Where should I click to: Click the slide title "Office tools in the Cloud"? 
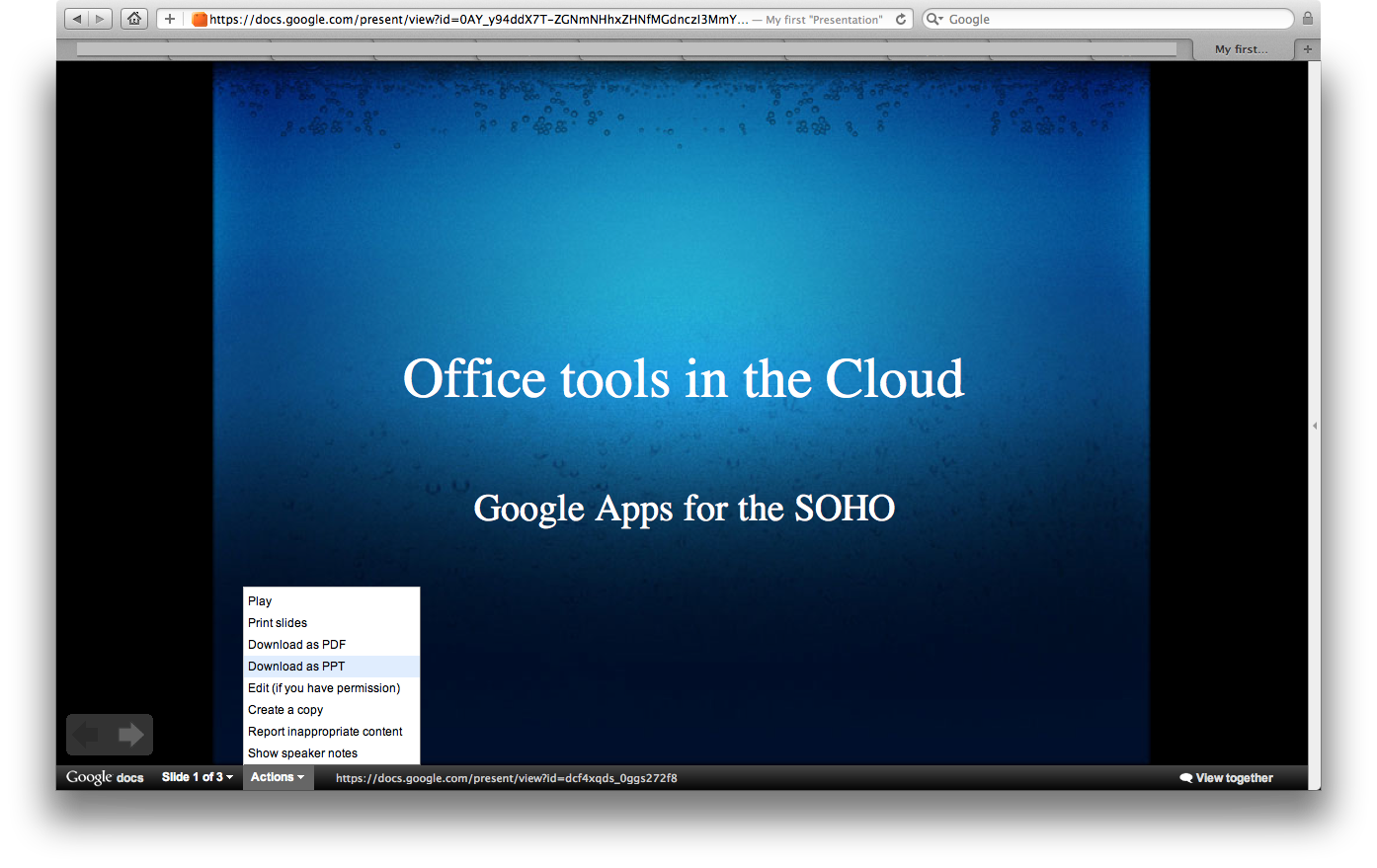pyautogui.click(x=684, y=379)
